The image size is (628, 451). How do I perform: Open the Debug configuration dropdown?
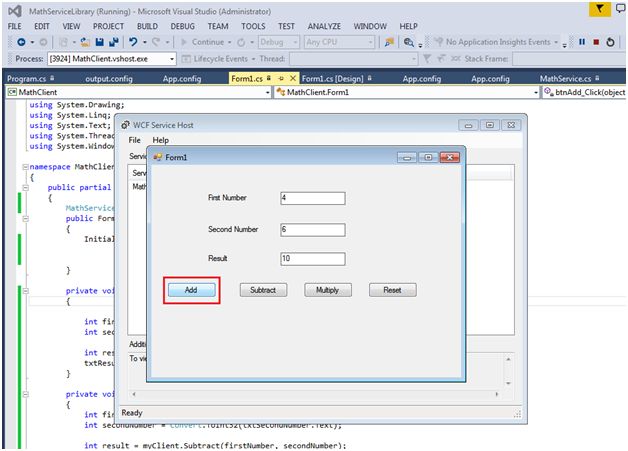point(279,42)
